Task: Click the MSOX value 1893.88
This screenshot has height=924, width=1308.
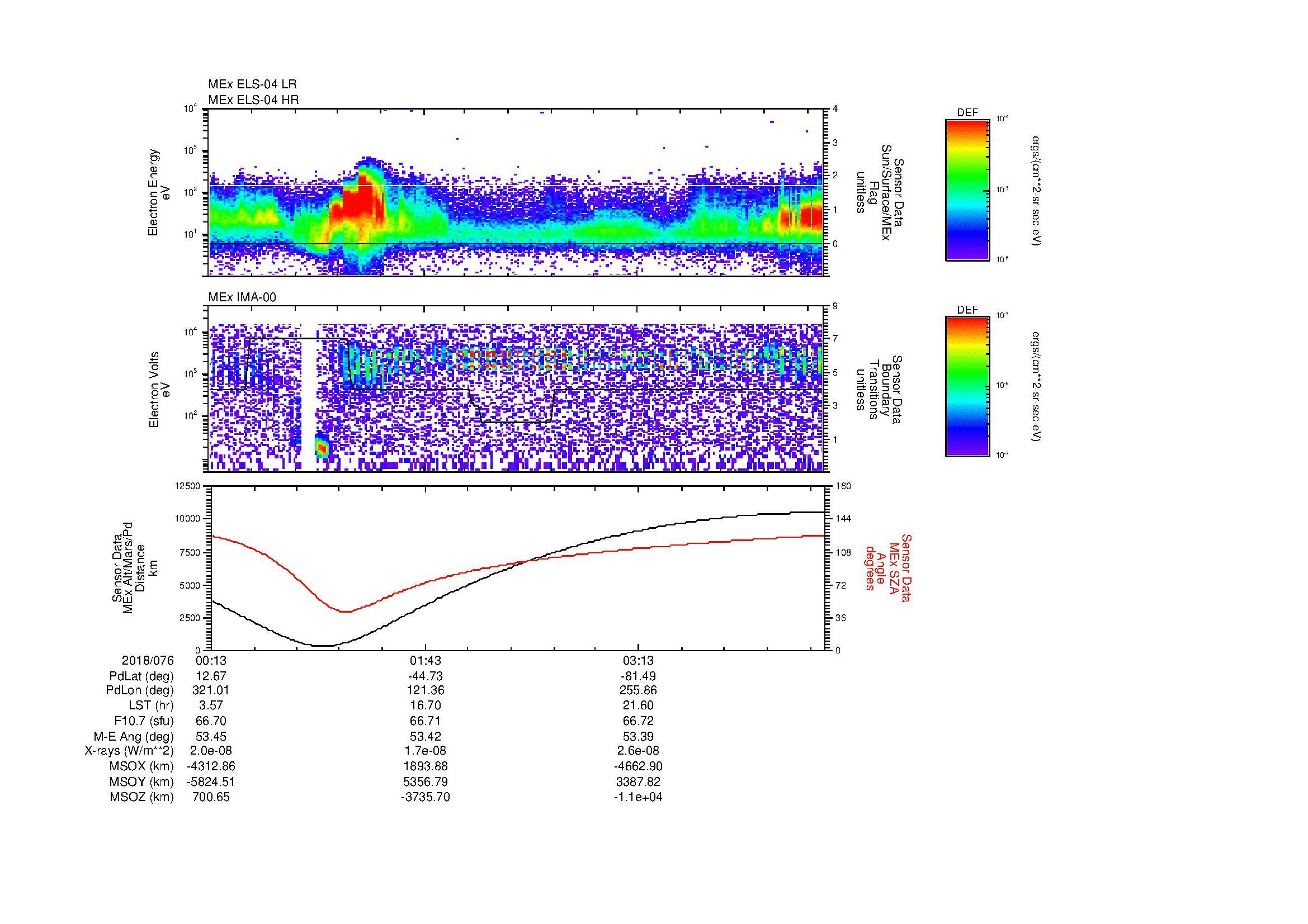Action: pos(425,766)
